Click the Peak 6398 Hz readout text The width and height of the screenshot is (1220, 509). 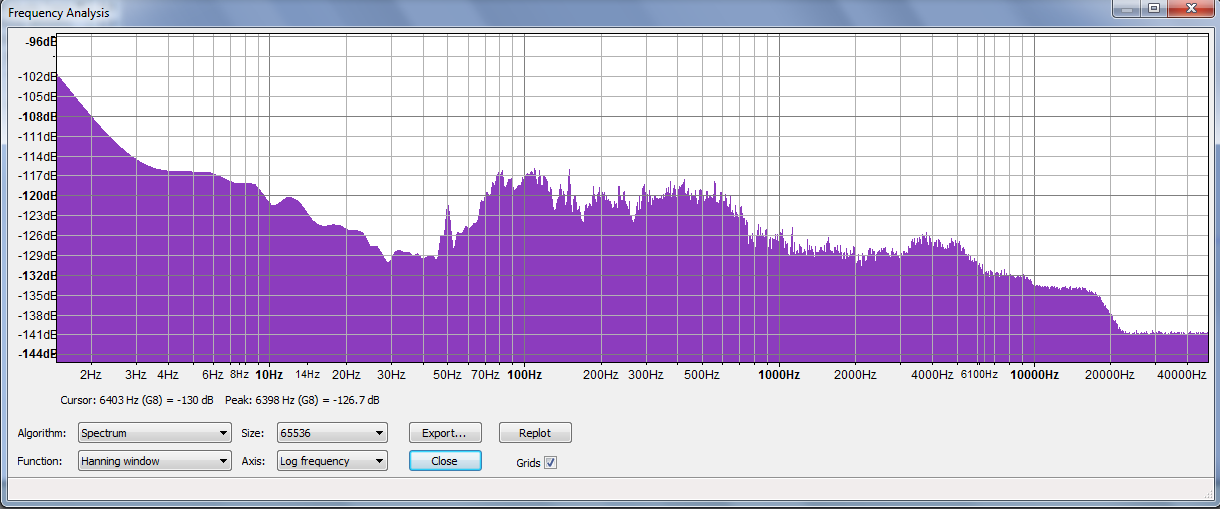click(302, 400)
